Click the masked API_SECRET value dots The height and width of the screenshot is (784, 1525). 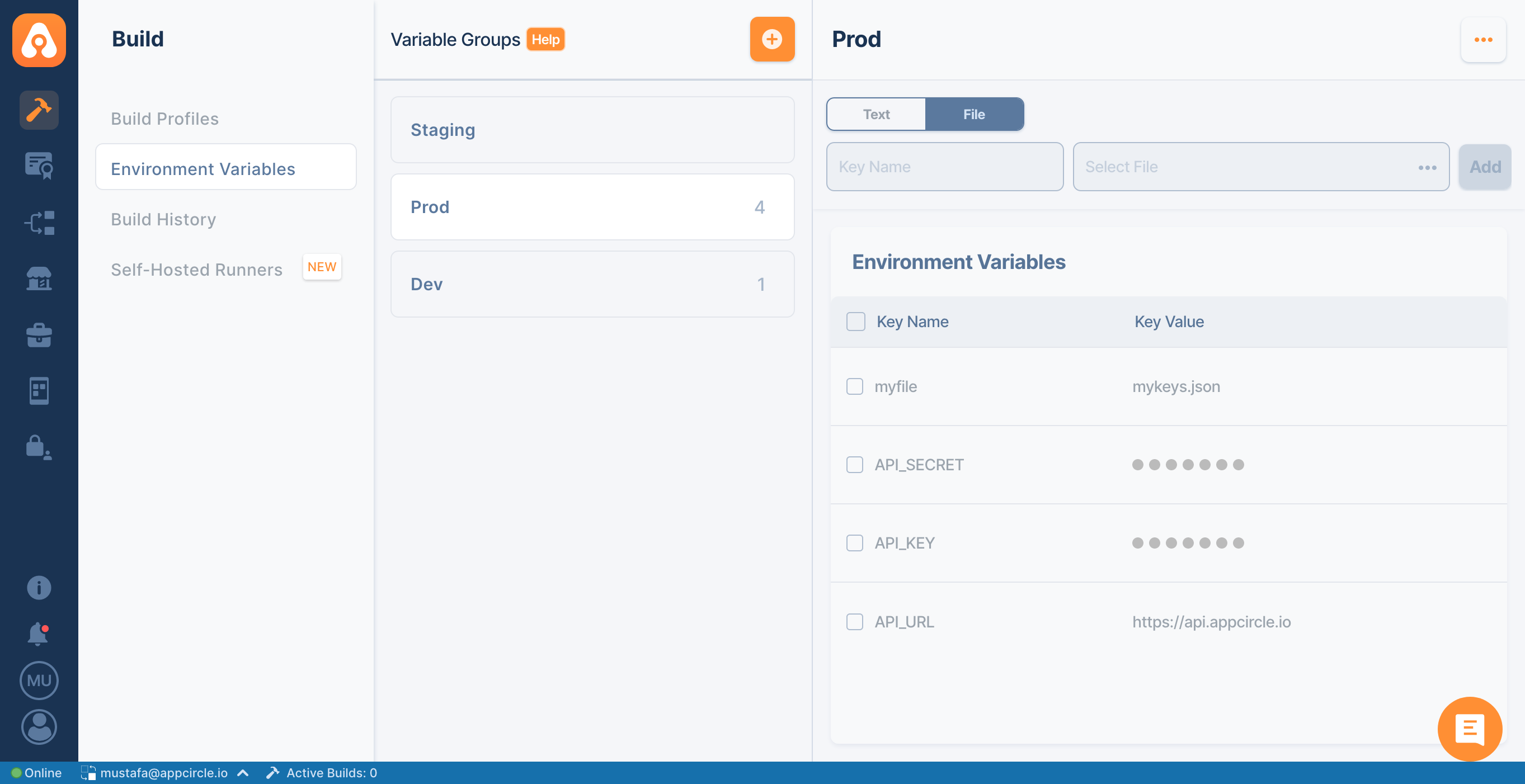(1188, 465)
